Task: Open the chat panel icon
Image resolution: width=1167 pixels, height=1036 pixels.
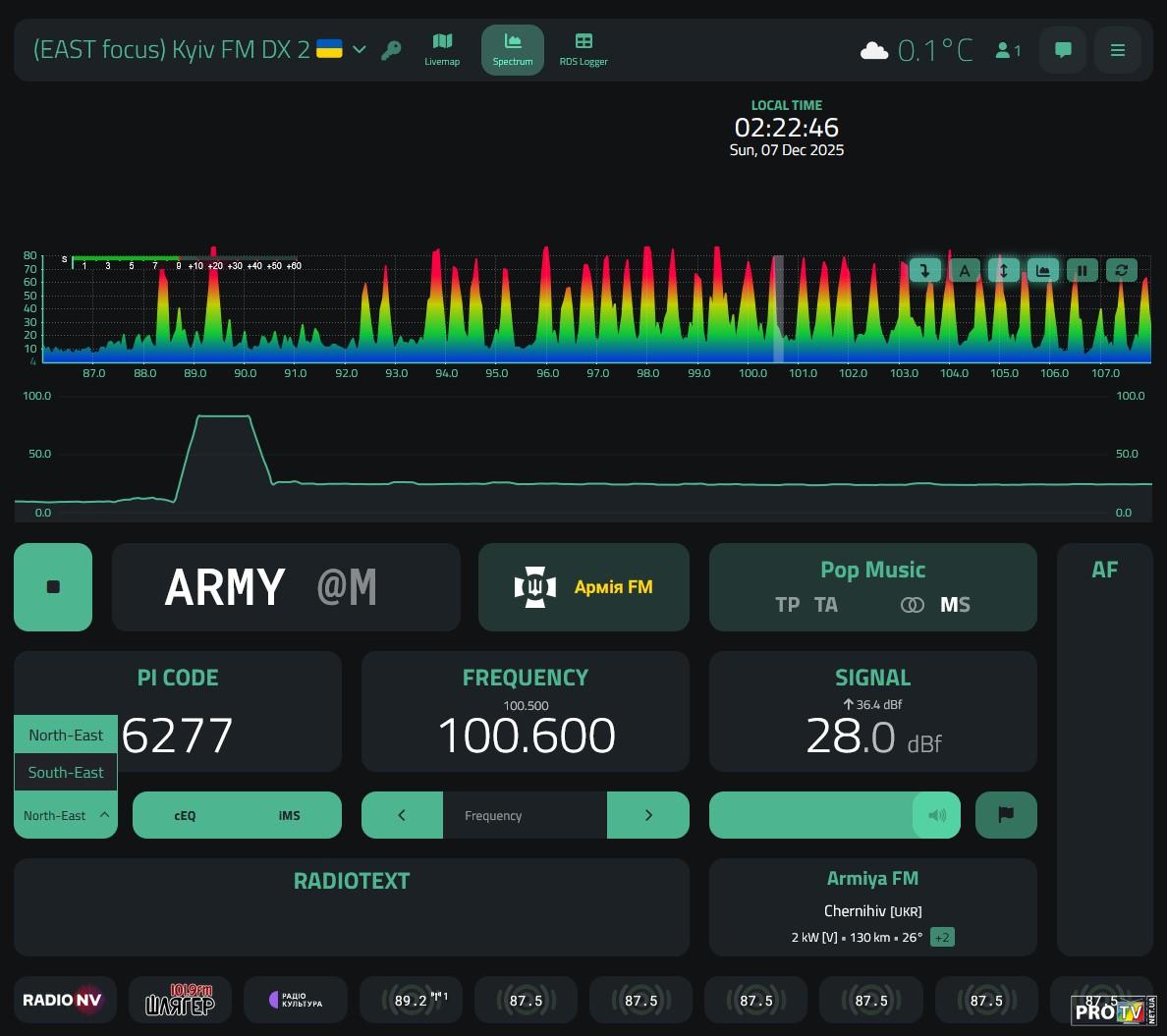Action: click(x=1062, y=50)
